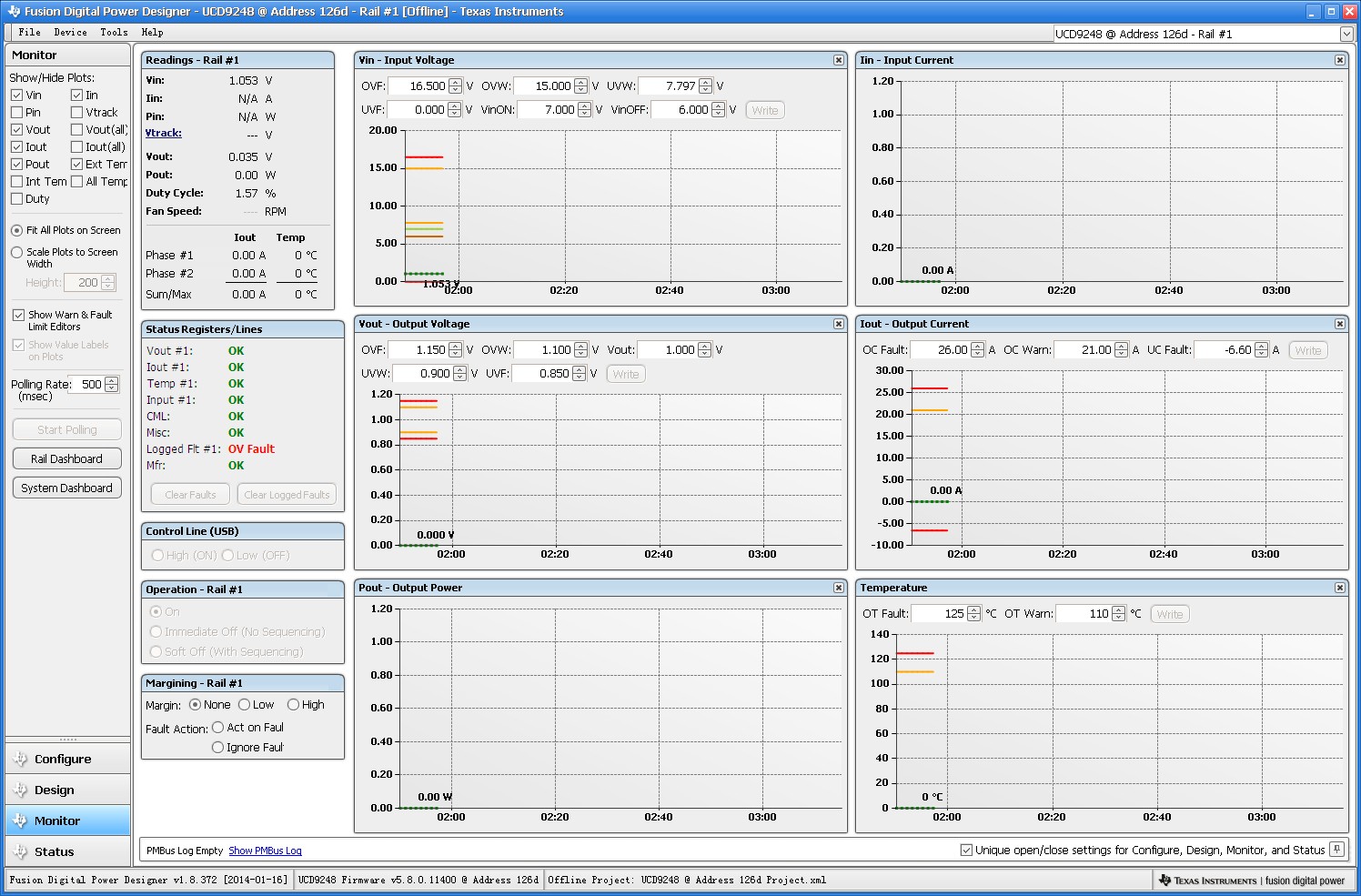
Task: Click the Fusion app icon in the title bar
Action: click(x=14, y=12)
